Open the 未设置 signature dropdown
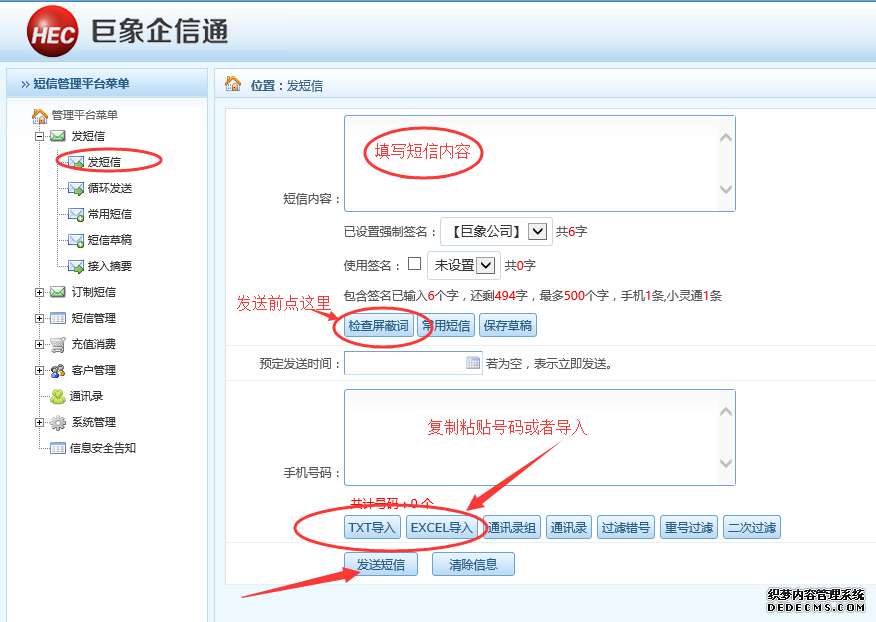This screenshot has width=876, height=622. click(486, 265)
